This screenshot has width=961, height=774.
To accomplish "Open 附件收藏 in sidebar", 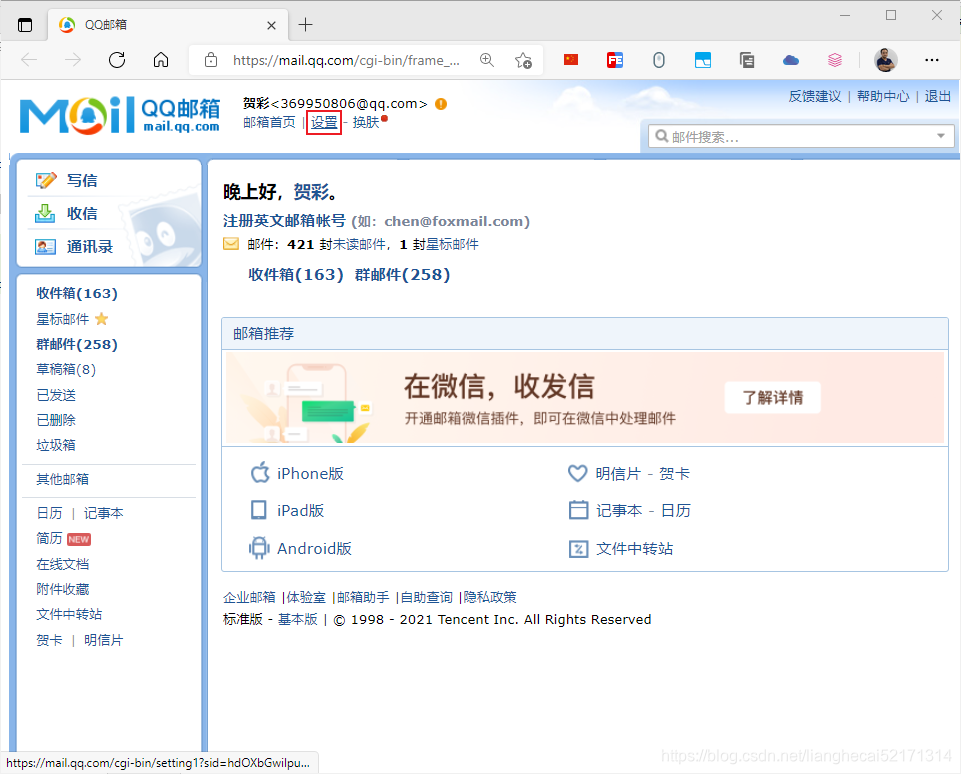I will click(63, 590).
